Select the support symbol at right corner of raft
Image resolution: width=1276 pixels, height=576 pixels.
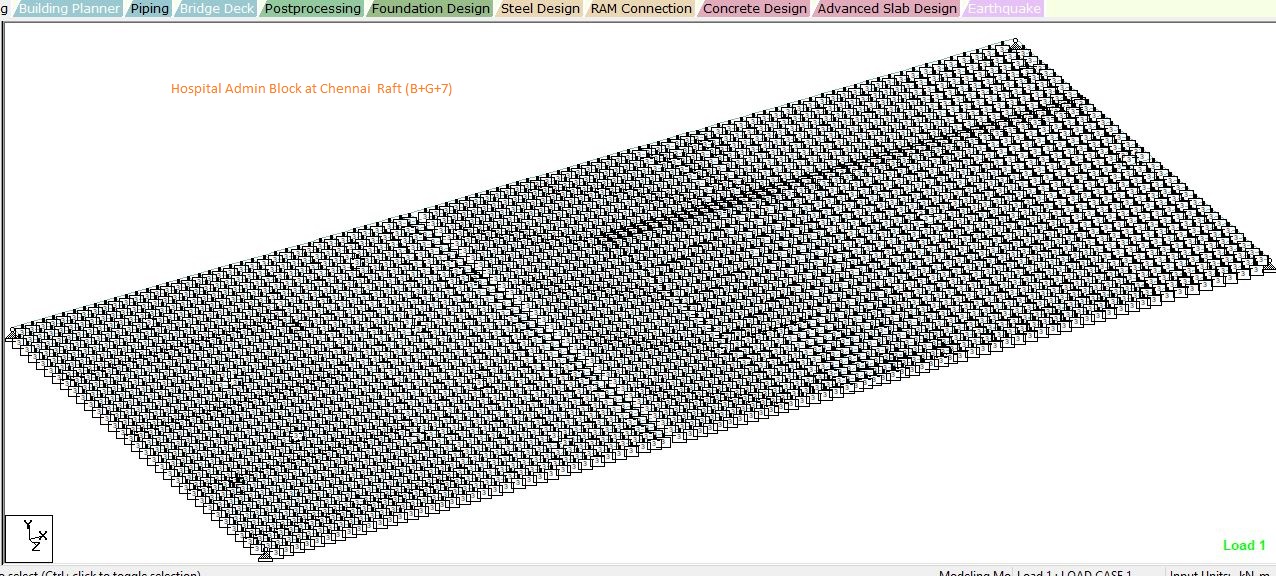pyautogui.click(x=1268, y=265)
